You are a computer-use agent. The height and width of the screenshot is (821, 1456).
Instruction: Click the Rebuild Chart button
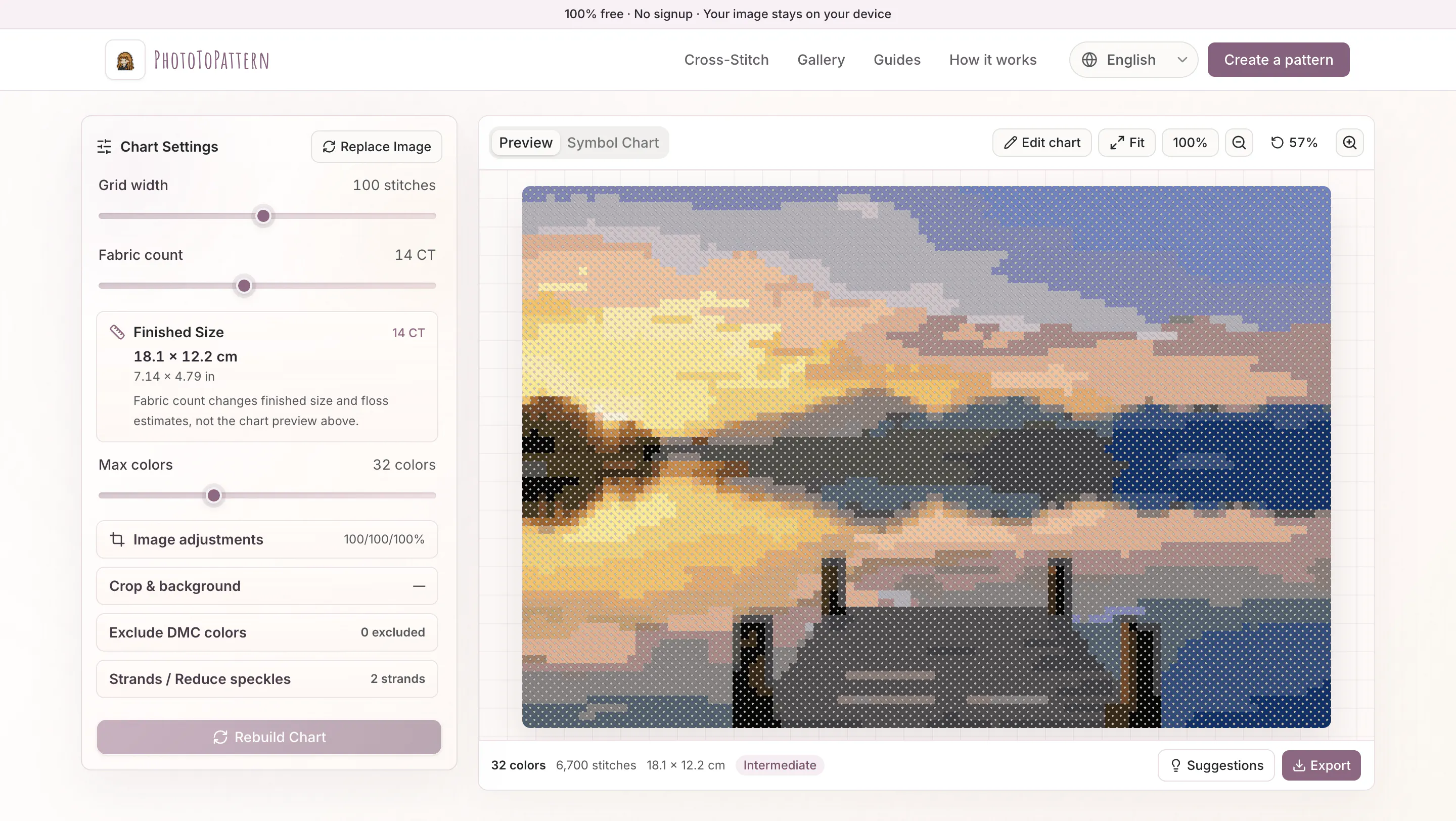click(x=269, y=737)
